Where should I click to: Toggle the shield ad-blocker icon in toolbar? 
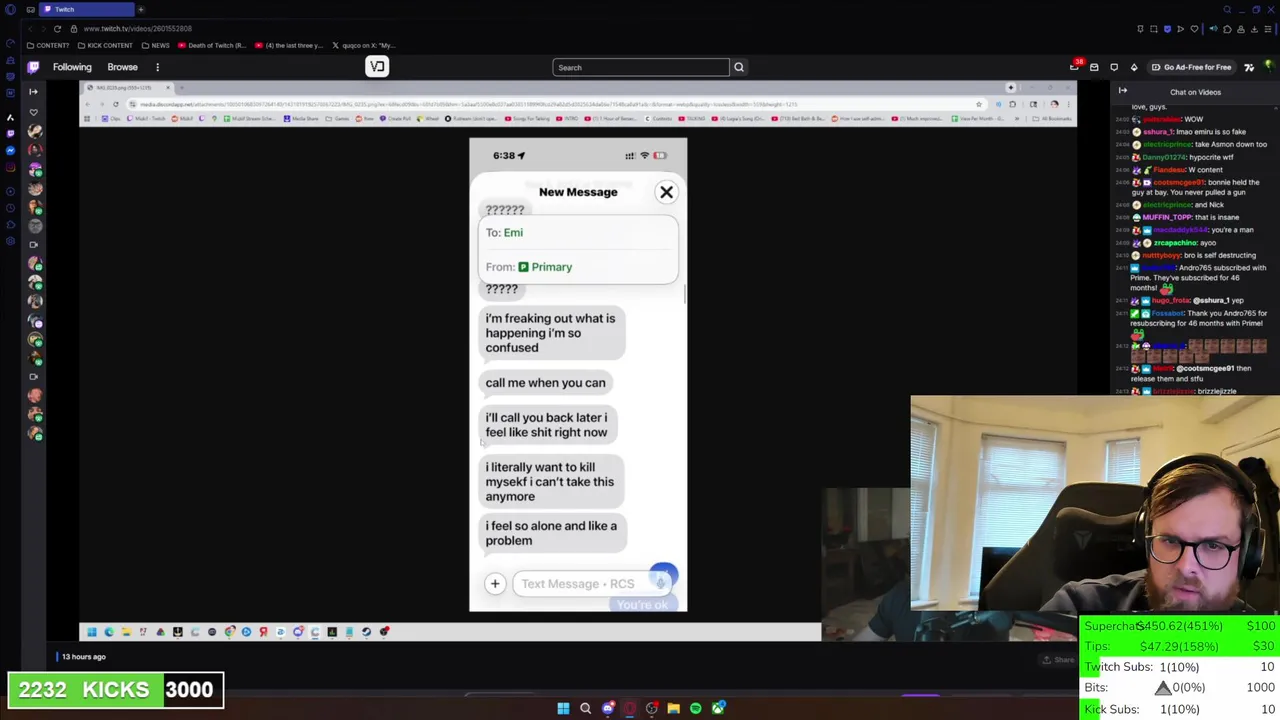1167,29
